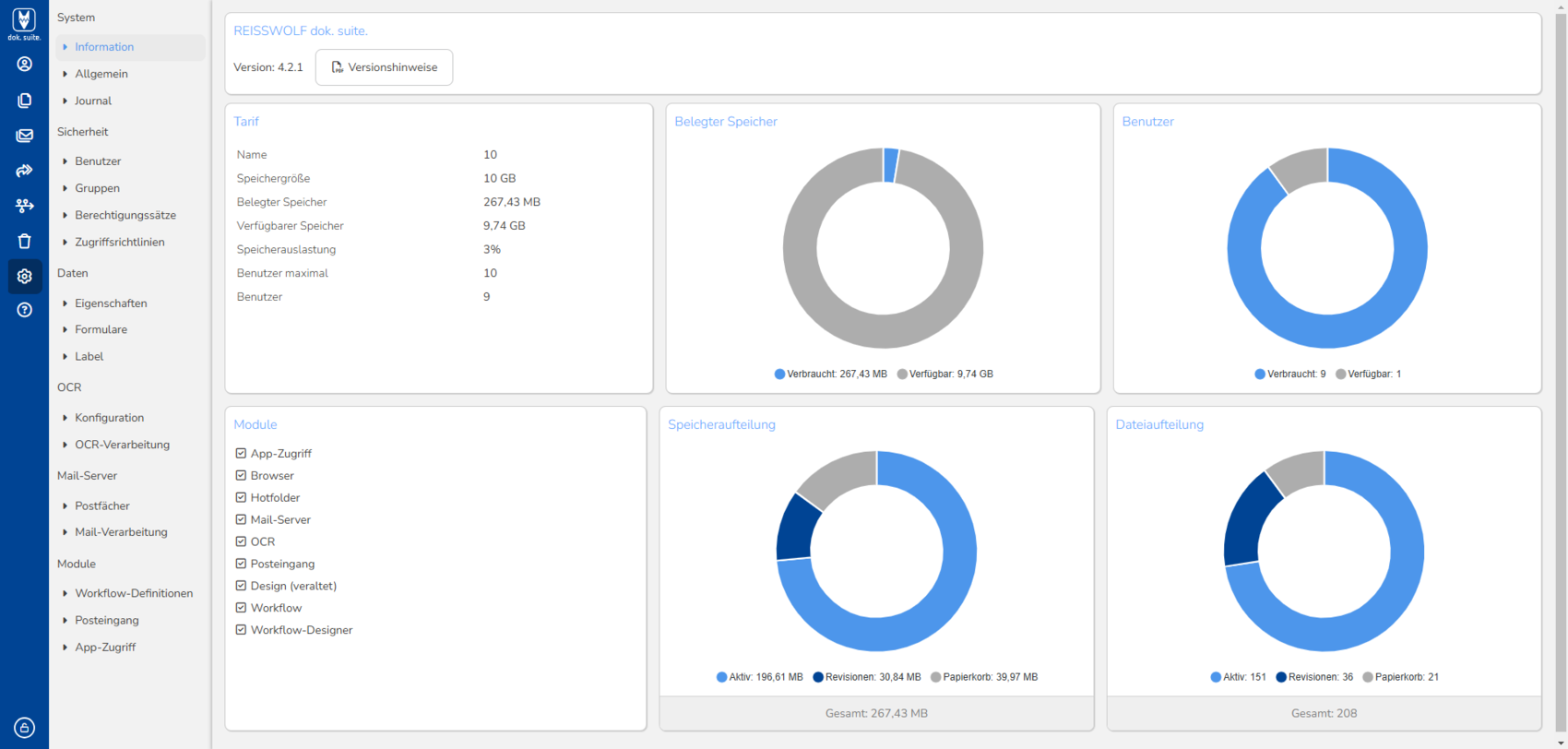This screenshot has width=1568, height=749.
Task: Click the Papierkorb legend color dot in Speicheraufteilung
Action: click(935, 677)
